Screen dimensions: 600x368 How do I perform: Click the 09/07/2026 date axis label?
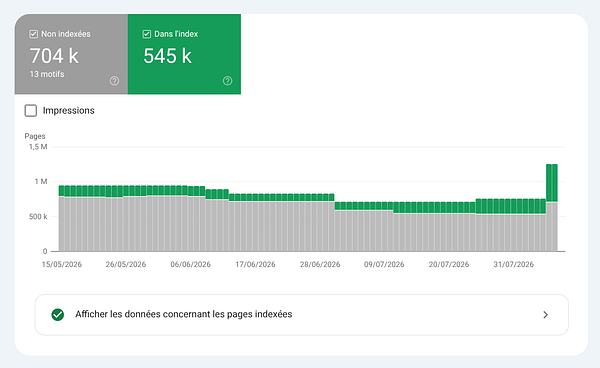pos(384,264)
